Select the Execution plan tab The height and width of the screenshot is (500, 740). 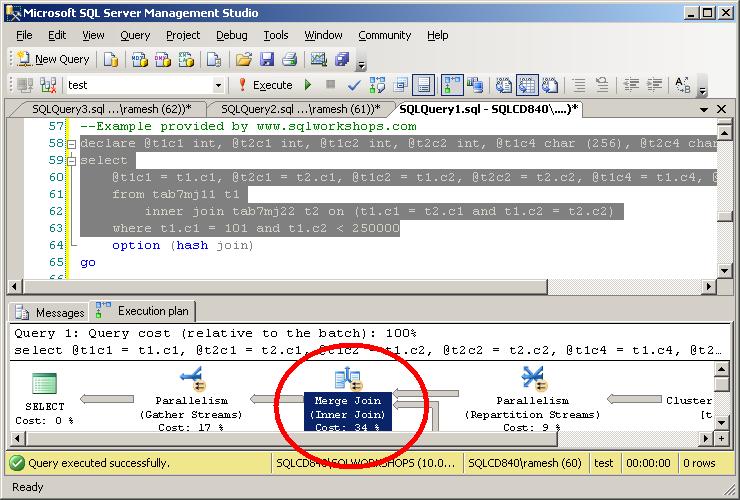pos(142,311)
